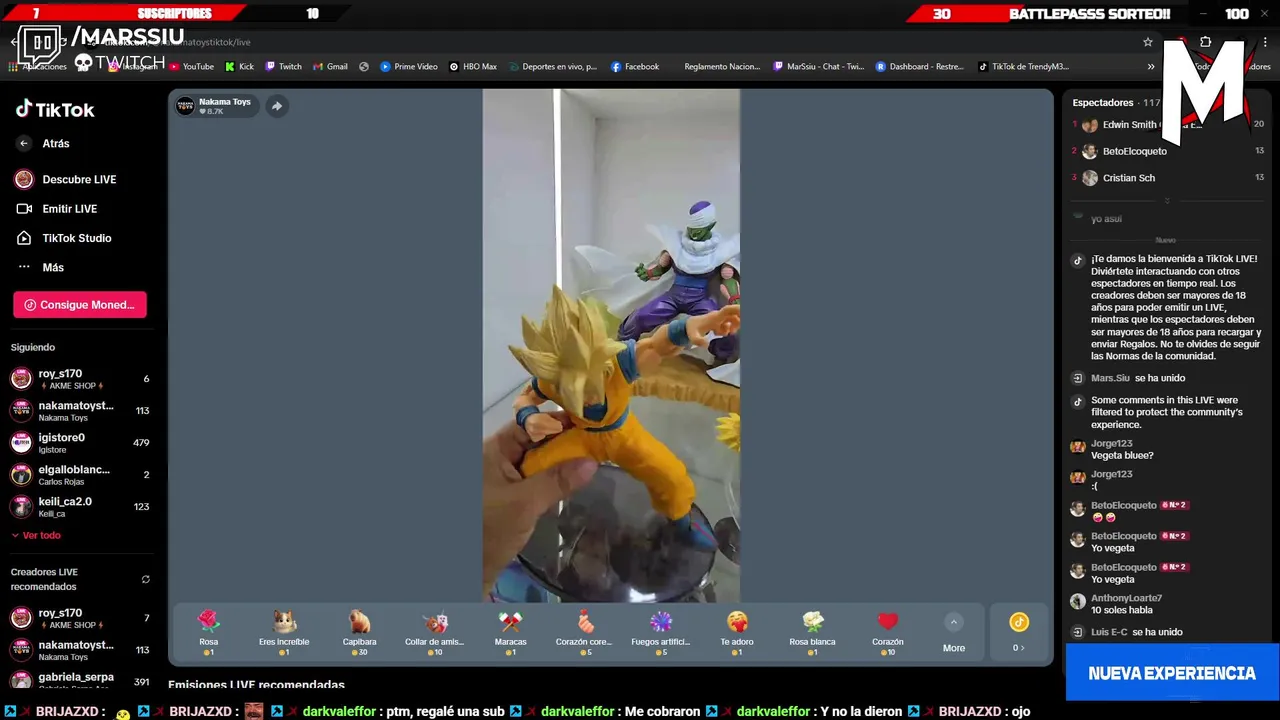Viewport: 1280px width, 720px height.
Task: Expand Ver todo in Siguiendo list
Action: tap(36, 535)
